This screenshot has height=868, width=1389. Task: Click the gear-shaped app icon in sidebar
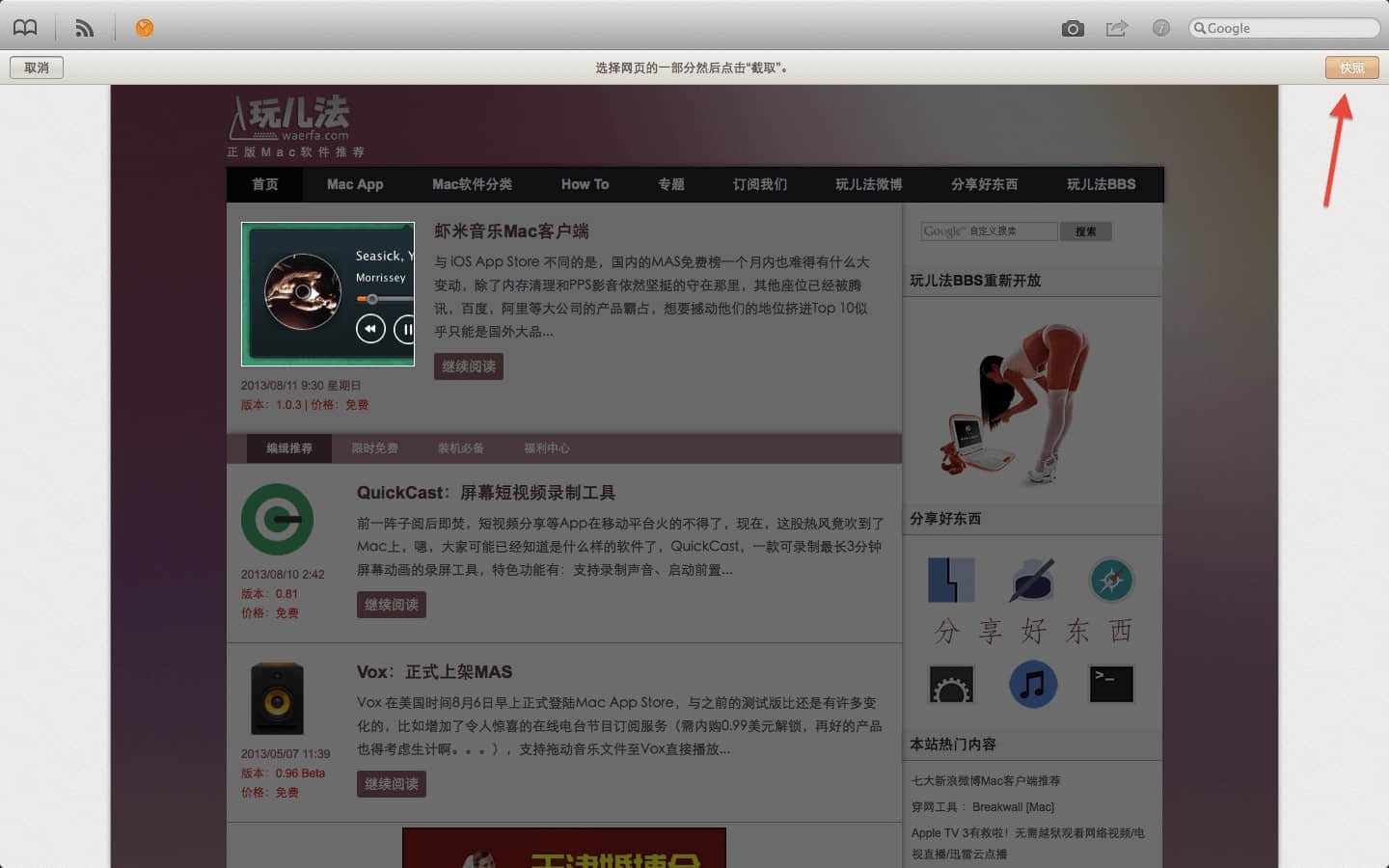952,684
